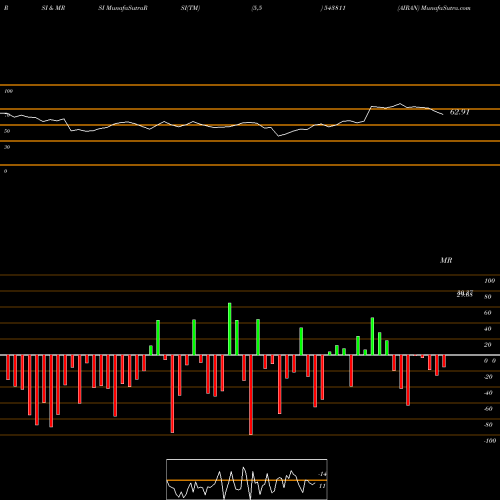Click the MR axis label 60
The width and height of the screenshot is (500, 500).
pos(487,313)
